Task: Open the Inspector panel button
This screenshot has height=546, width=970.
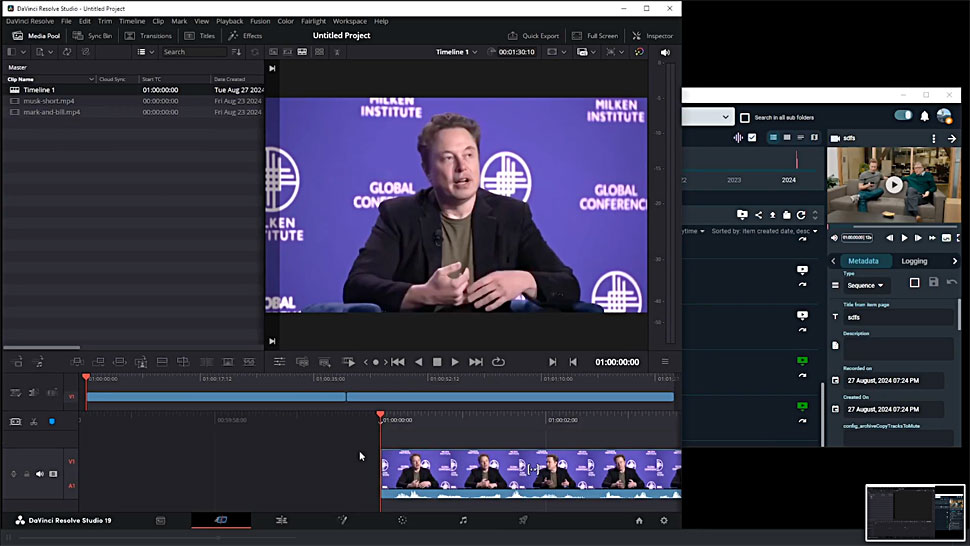Action: coord(652,36)
